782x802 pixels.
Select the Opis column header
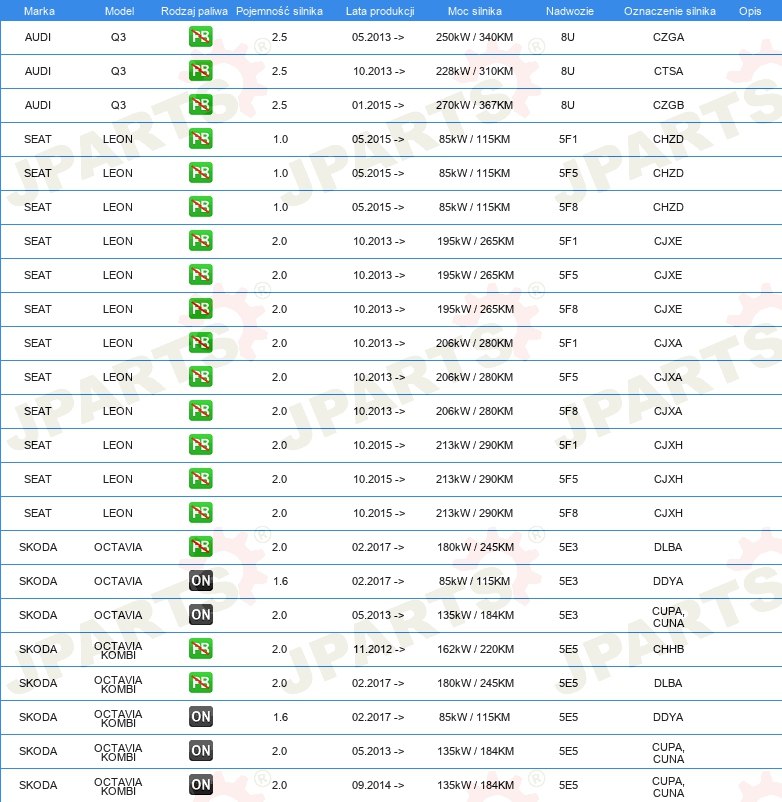tap(749, 10)
